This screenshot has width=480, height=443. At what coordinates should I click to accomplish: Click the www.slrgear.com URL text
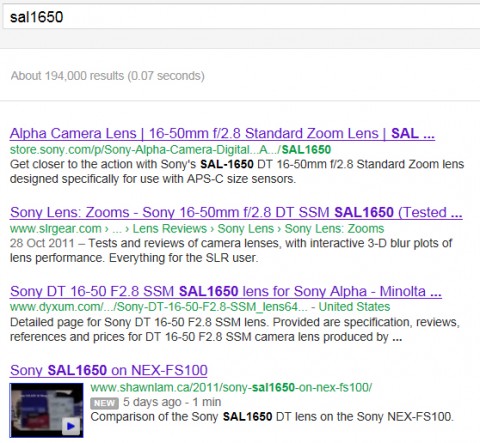point(56,229)
